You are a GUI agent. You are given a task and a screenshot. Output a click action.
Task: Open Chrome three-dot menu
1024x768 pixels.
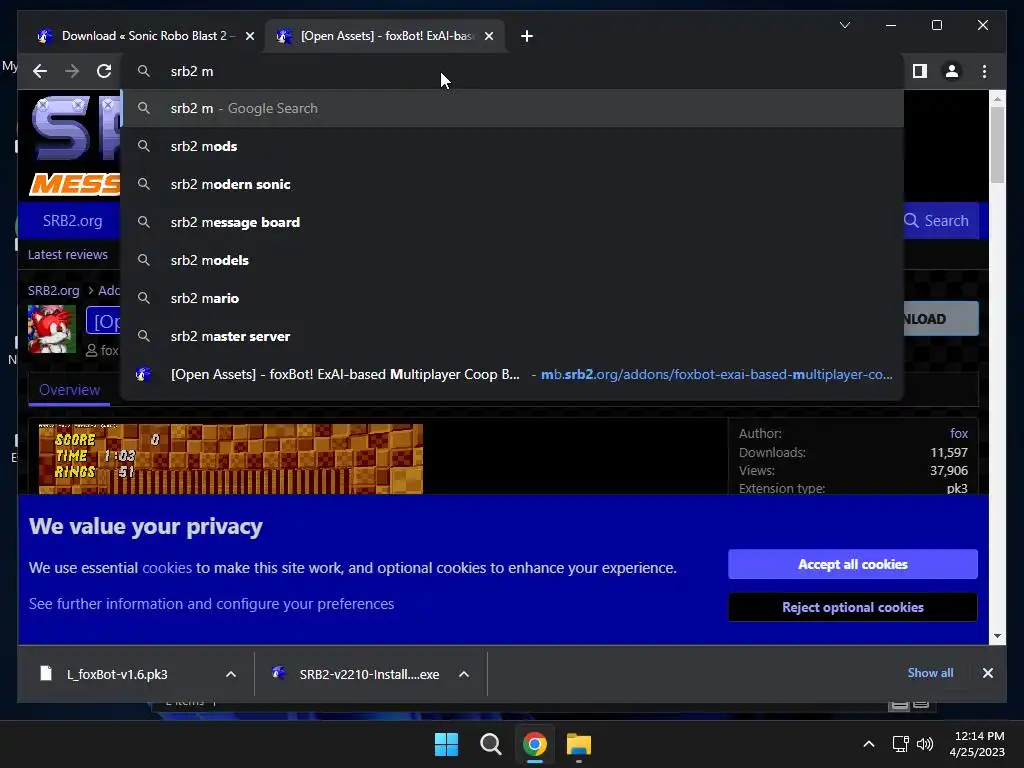point(984,71)
